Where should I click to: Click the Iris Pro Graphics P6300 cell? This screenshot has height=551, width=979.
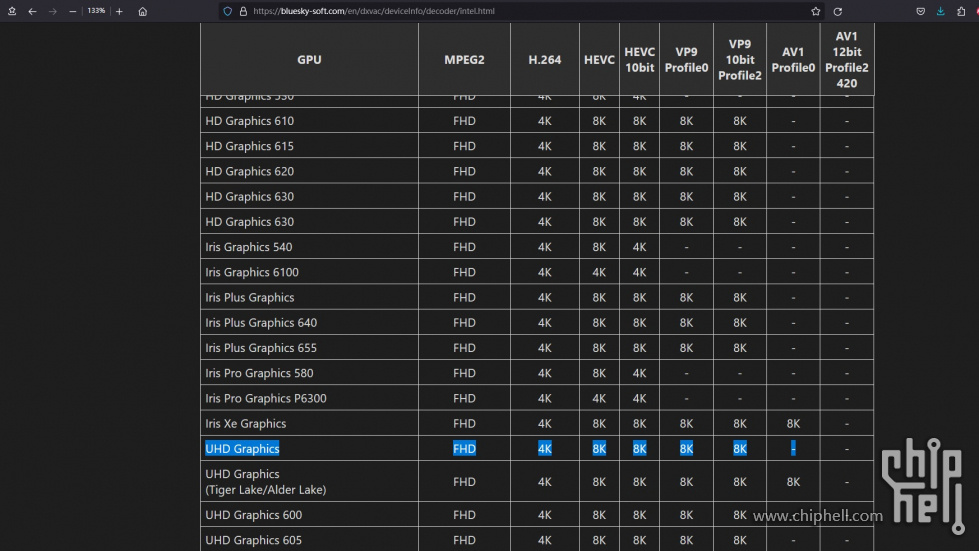[309, 398]
